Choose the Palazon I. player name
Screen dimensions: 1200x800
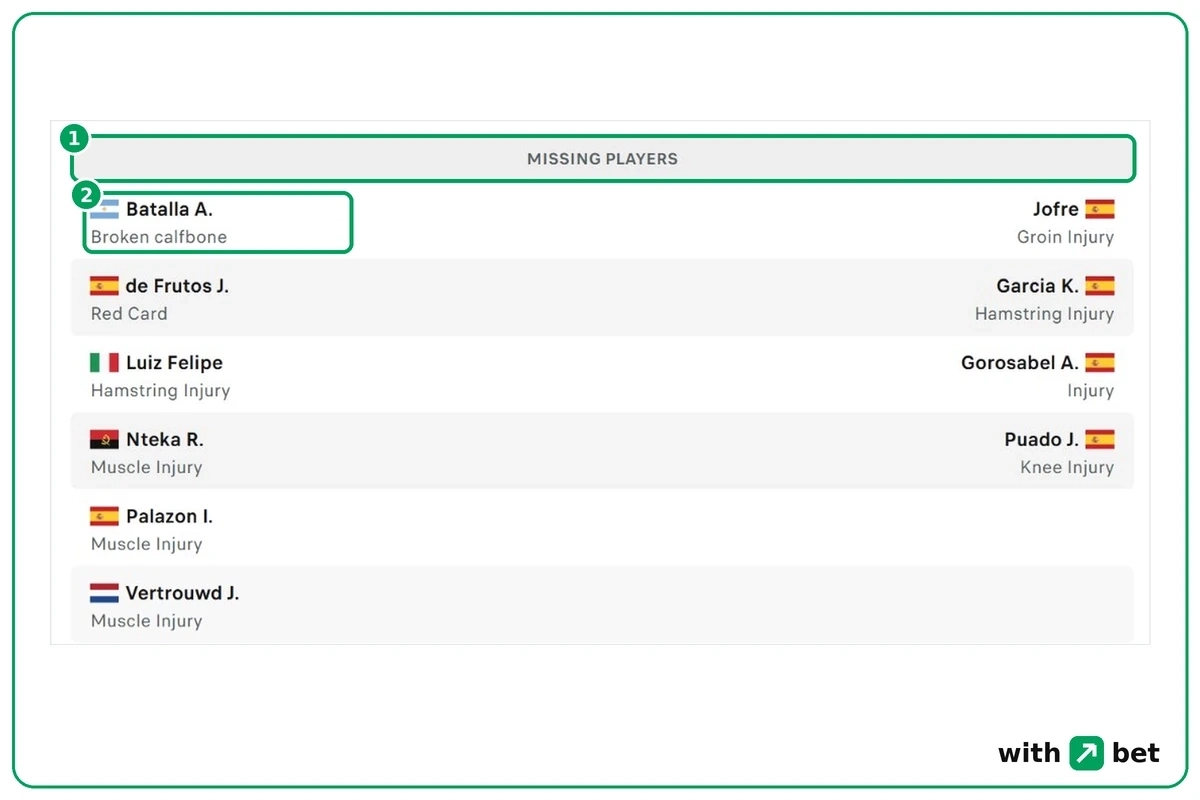click(169, 516)
